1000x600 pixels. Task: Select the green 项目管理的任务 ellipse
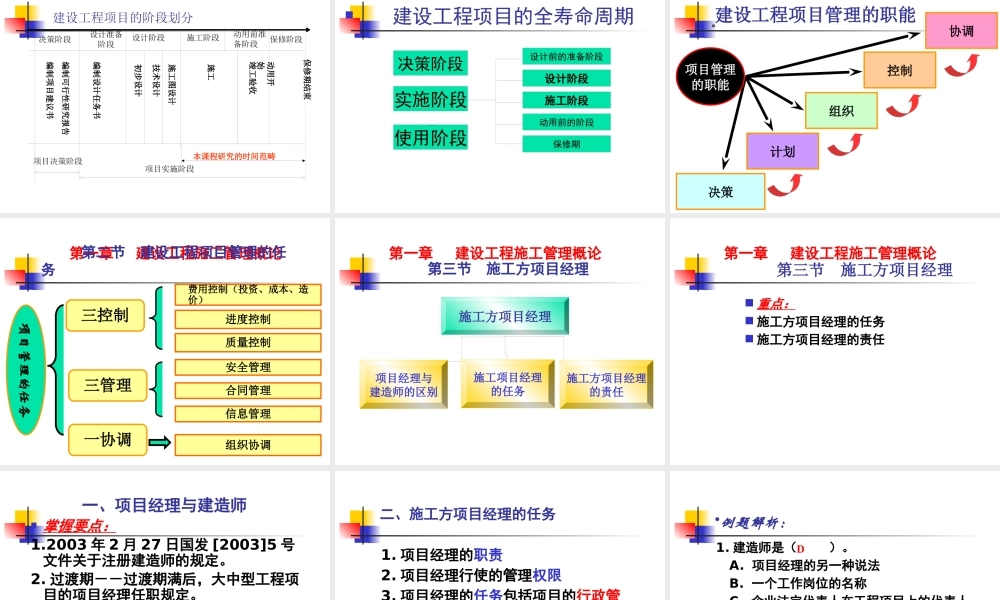pos(26,370)
